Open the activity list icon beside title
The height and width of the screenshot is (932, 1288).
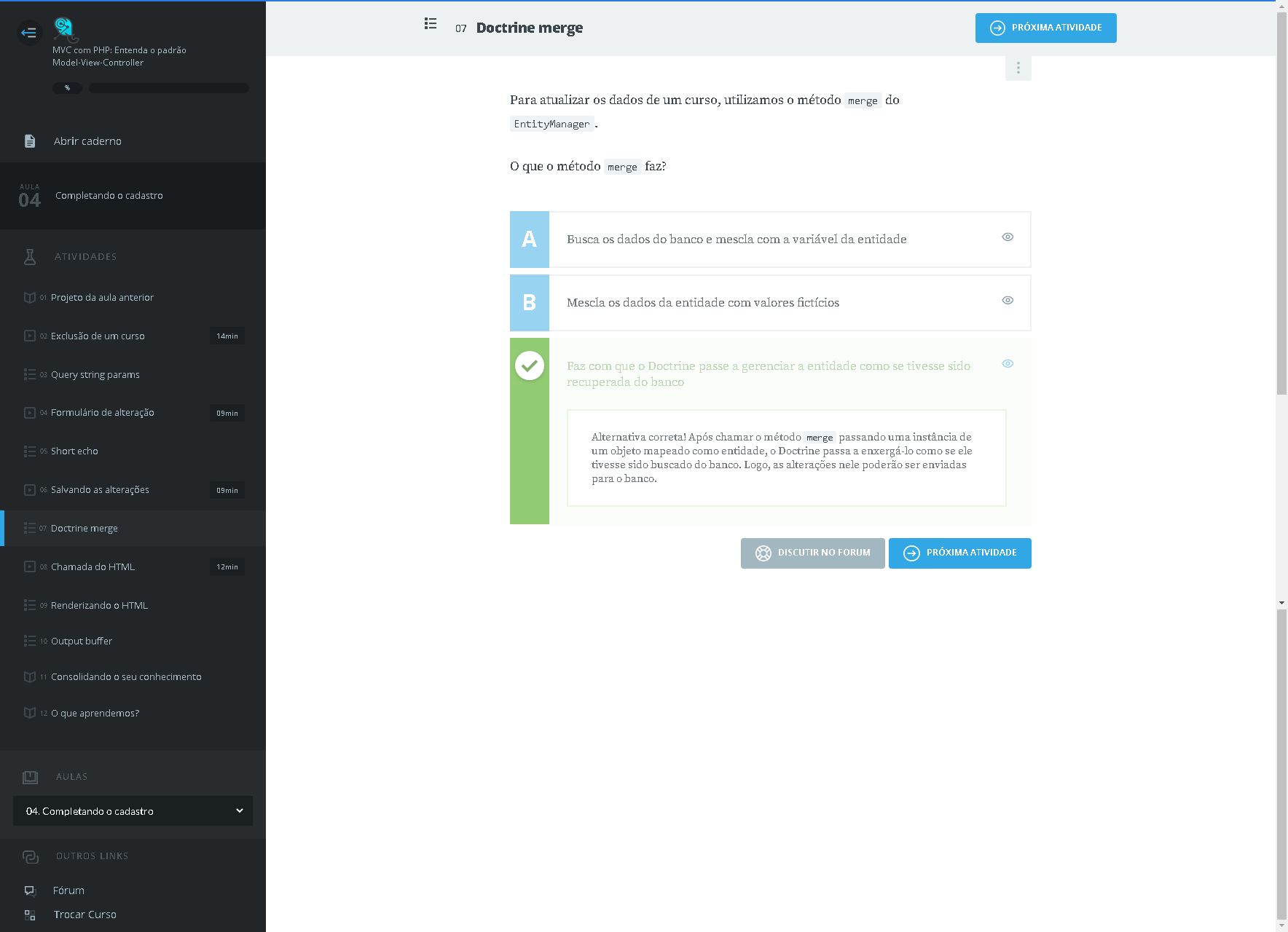(431, 24)
